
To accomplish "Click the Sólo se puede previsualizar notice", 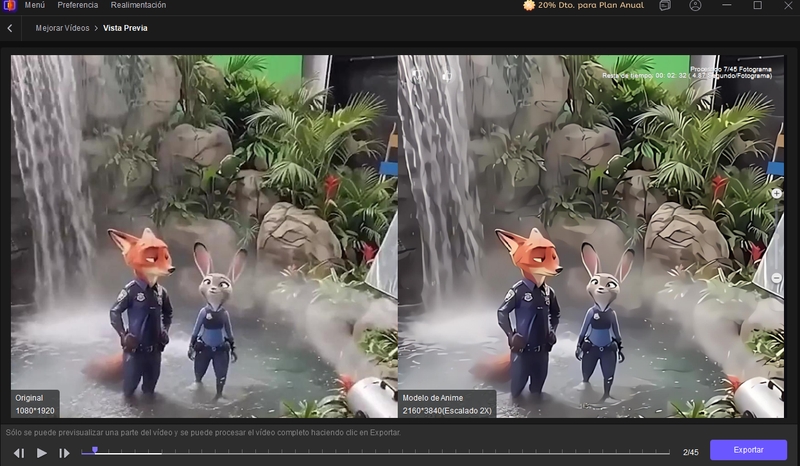I will [203, 432].
